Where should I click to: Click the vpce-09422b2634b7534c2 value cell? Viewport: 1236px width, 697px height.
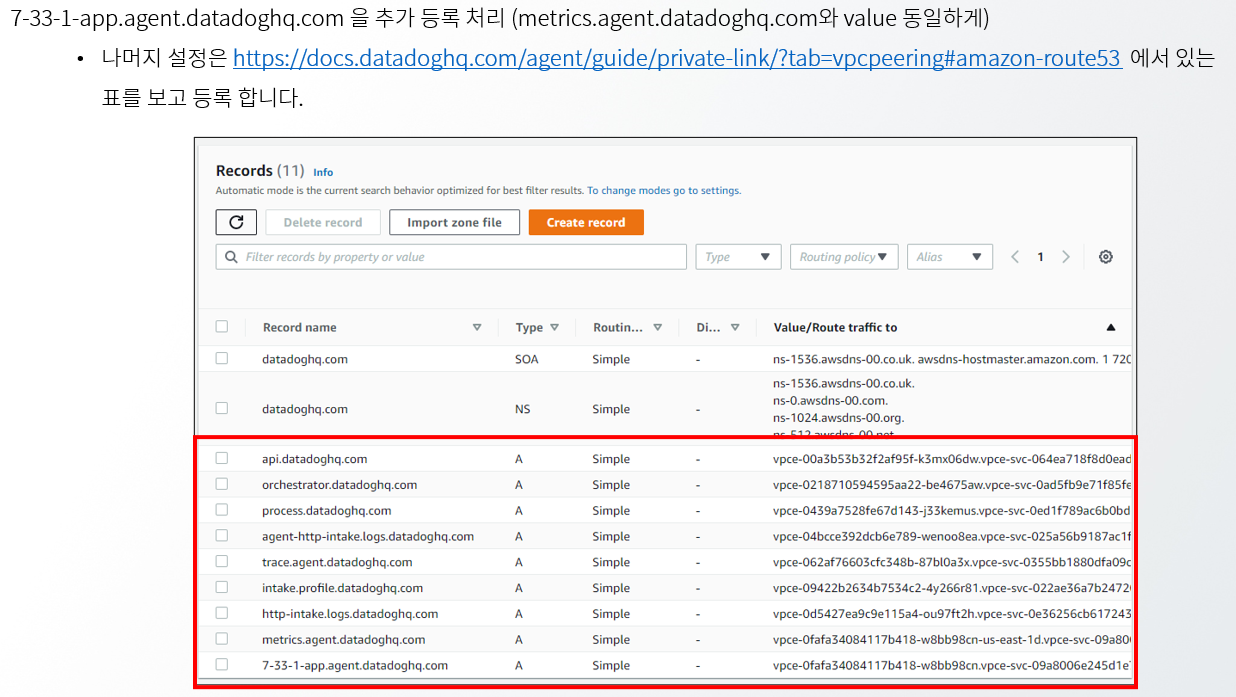point(951,588)
